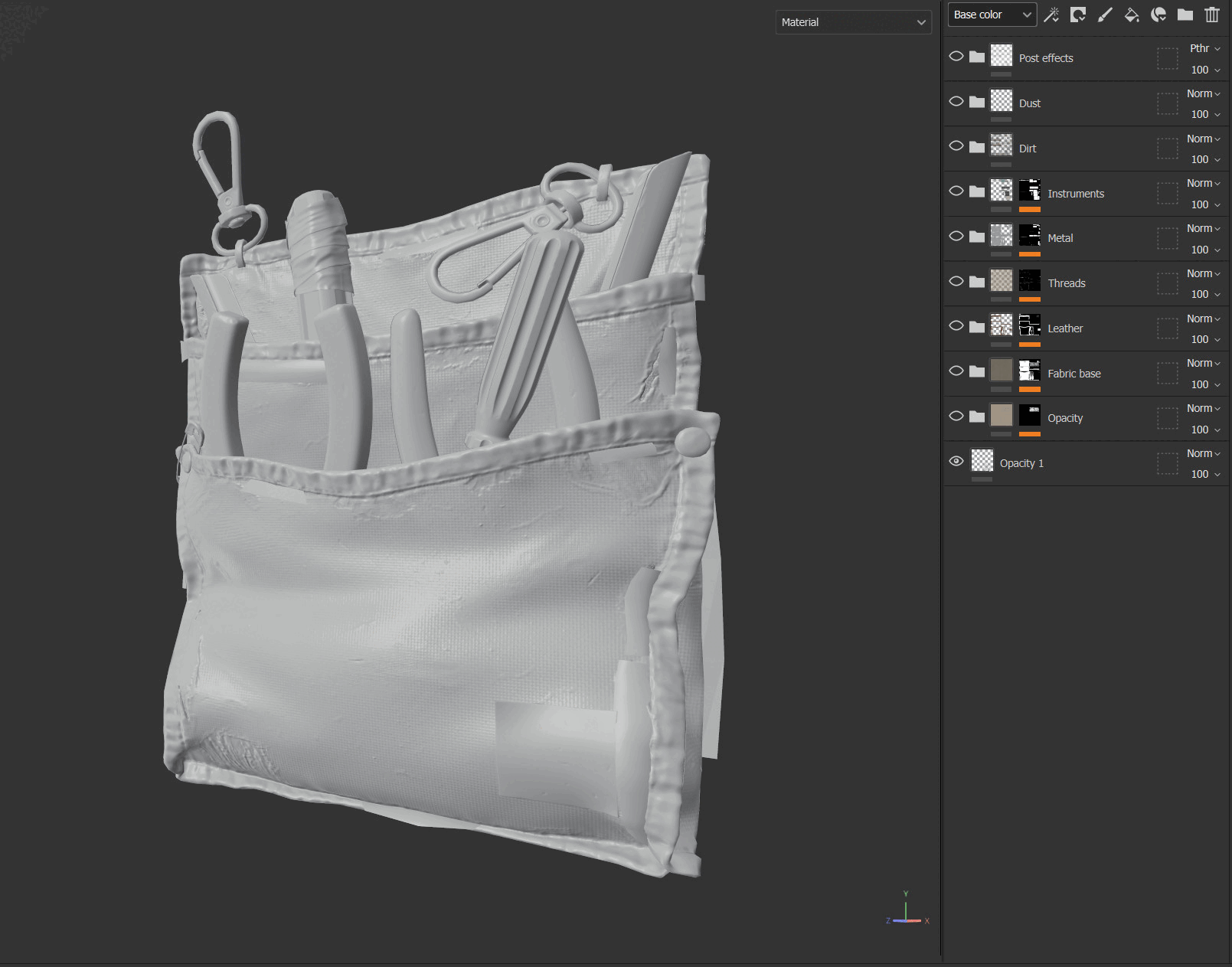
Task: Toggle visibility of Instruments group
Action: pos(956,191)
